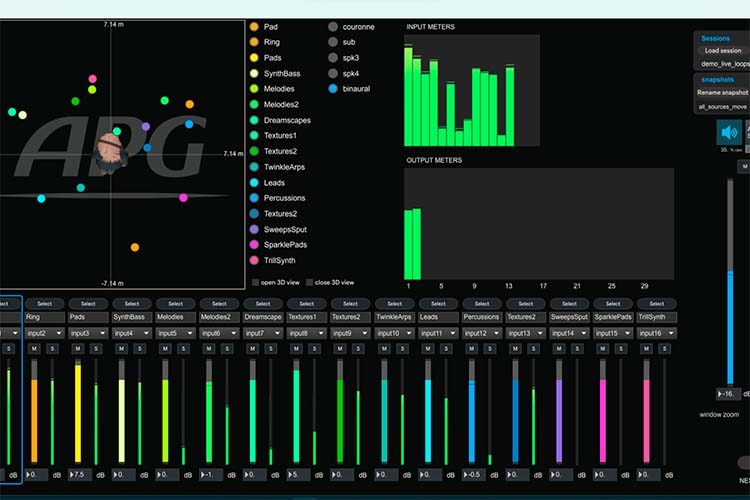Click the lowest orange dot in spatial view

[135, 247]
